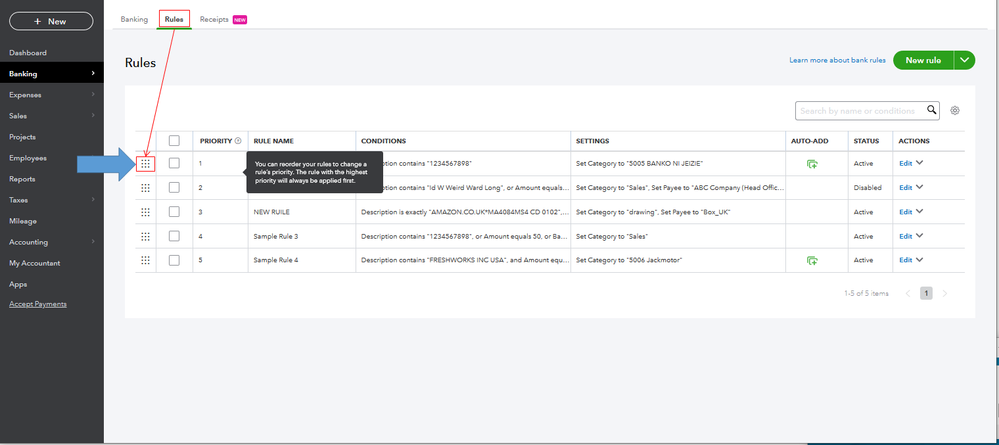The image size is (999, 445).
Task: Open Learn more about bank rules link
Action: pos(837,61)
